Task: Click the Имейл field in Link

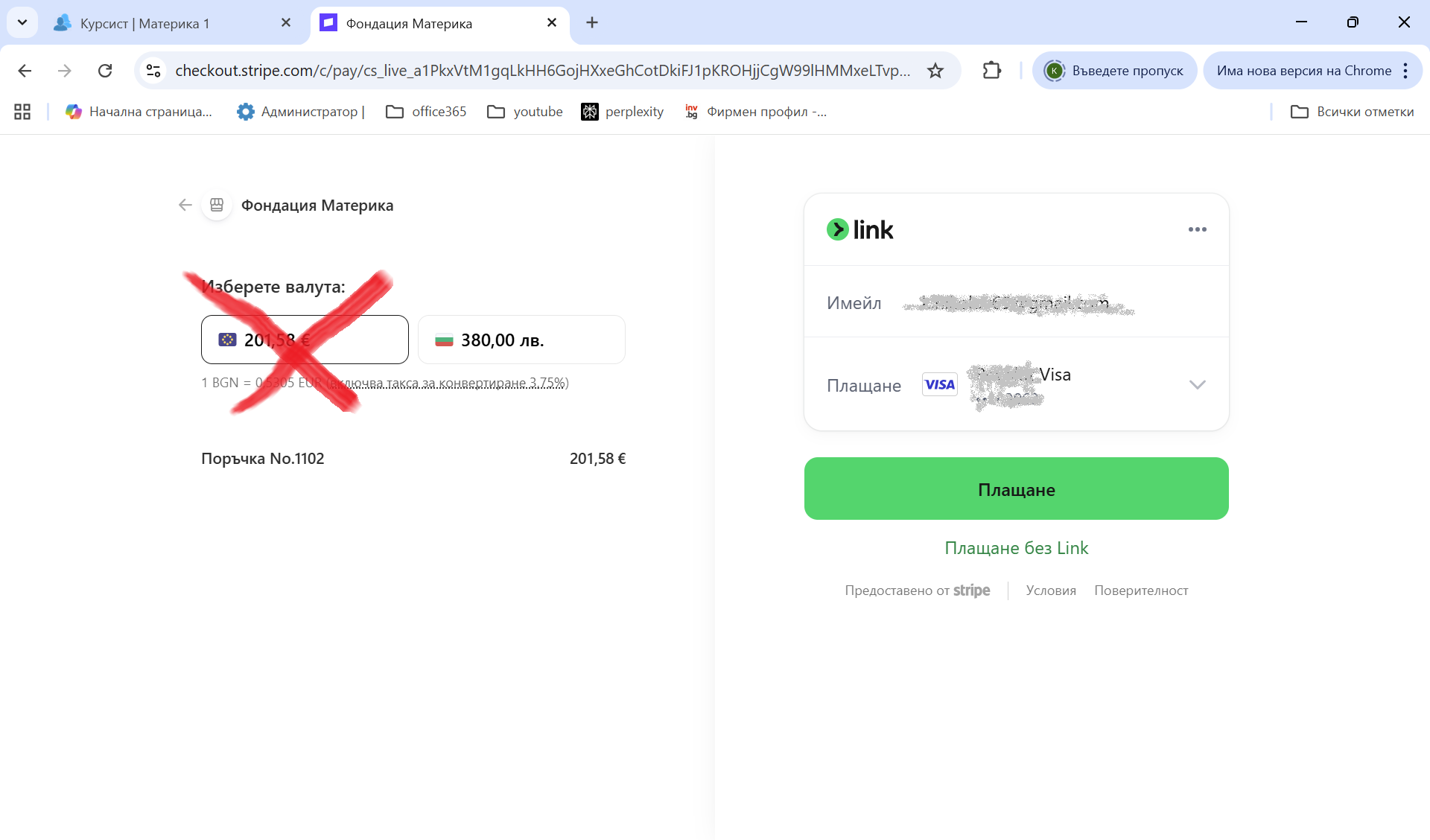Action: (1017, 302)
